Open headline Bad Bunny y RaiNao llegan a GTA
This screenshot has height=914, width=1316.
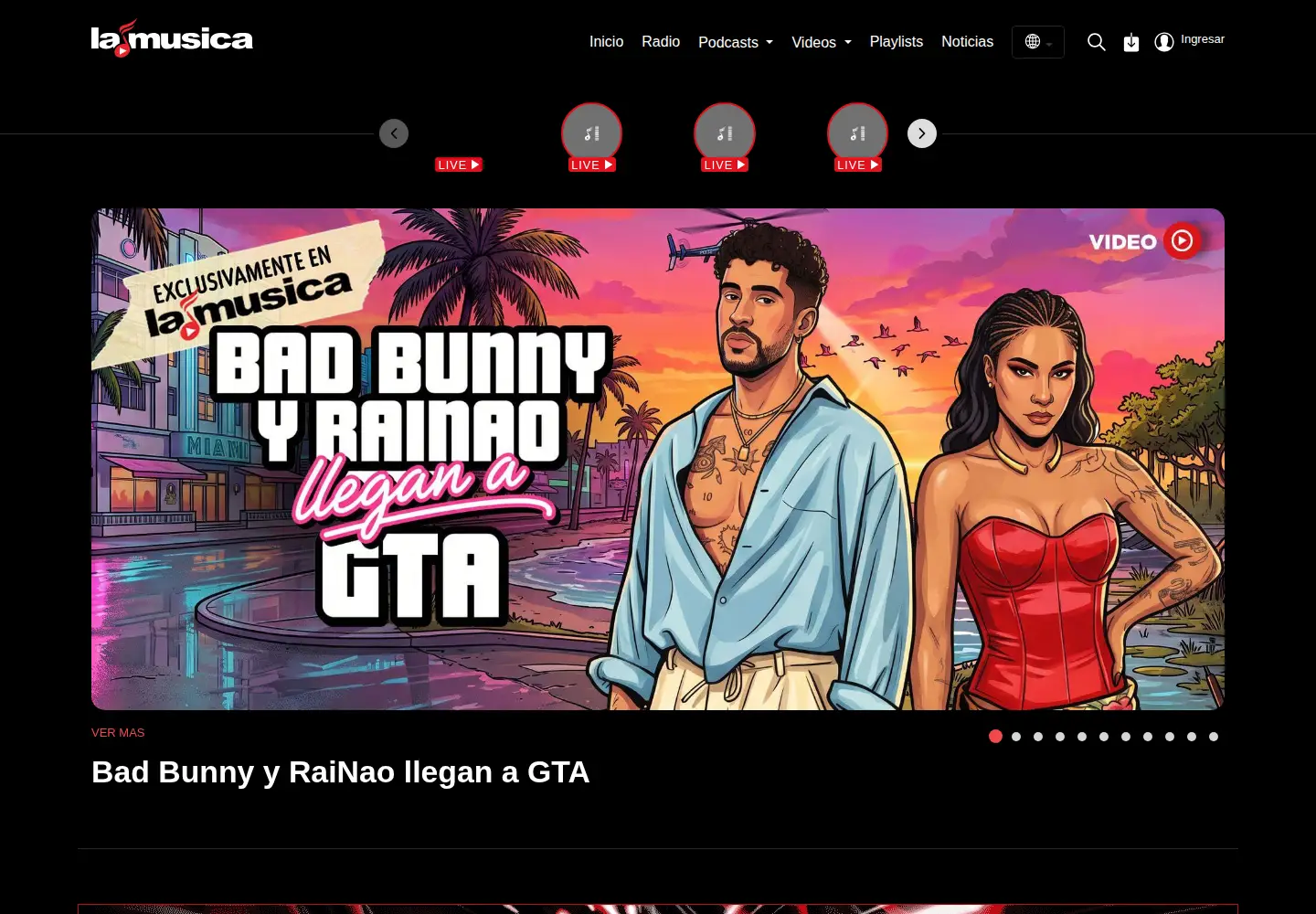340,772
